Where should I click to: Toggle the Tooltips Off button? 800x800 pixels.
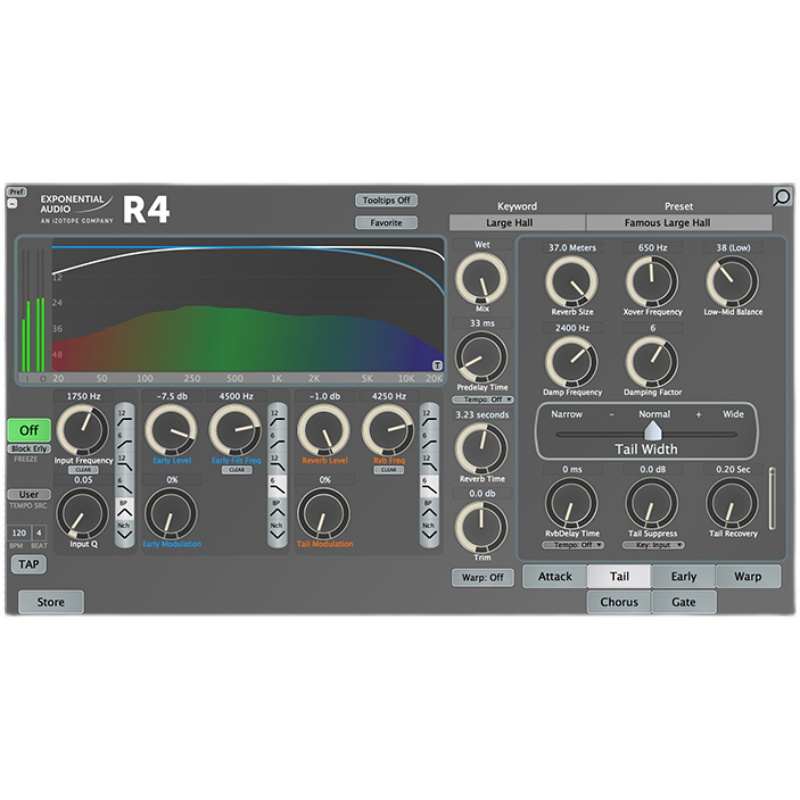click(386, 200)
